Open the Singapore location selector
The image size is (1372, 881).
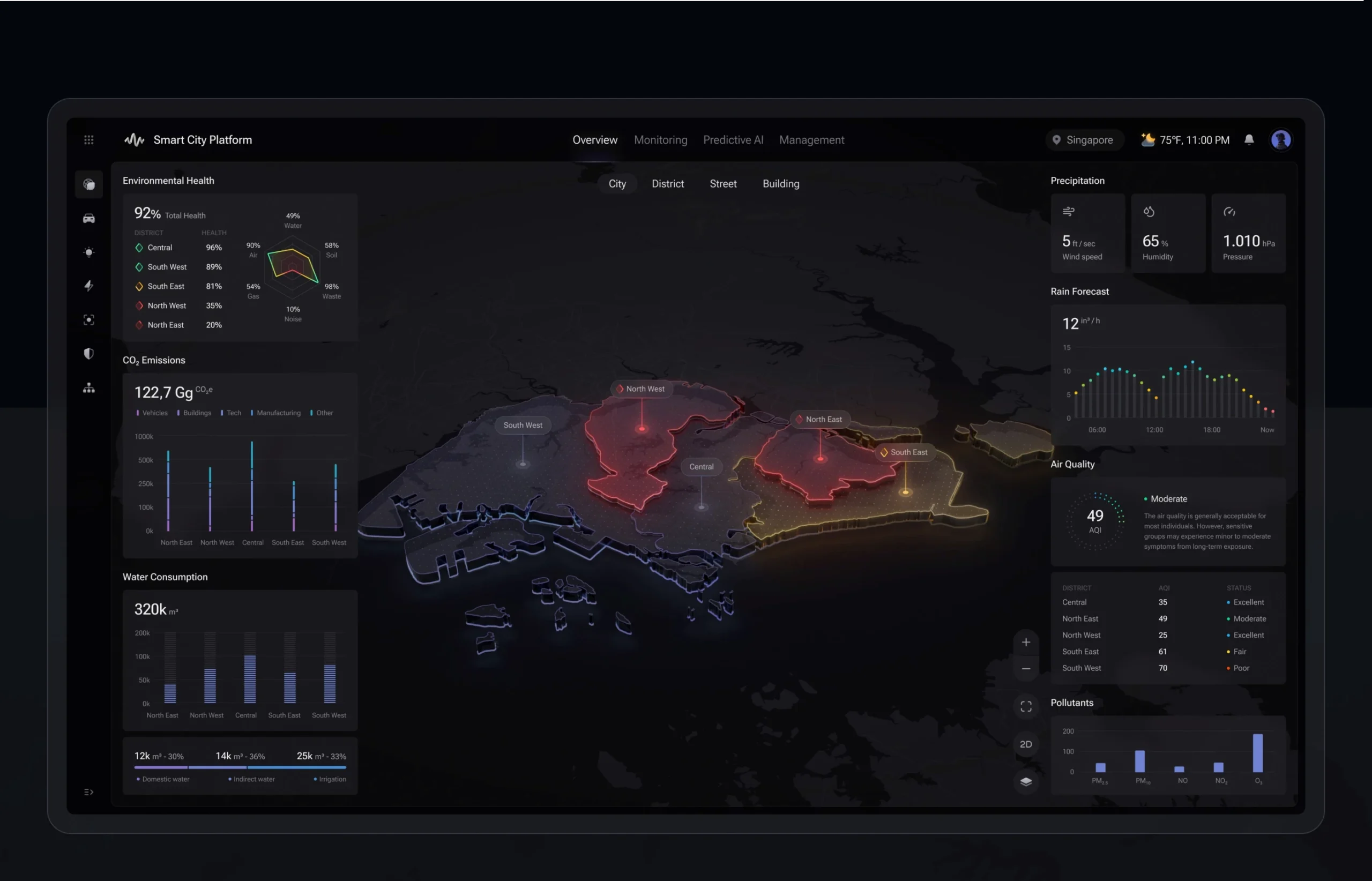pyautogui.click(x=1083, y=139)
